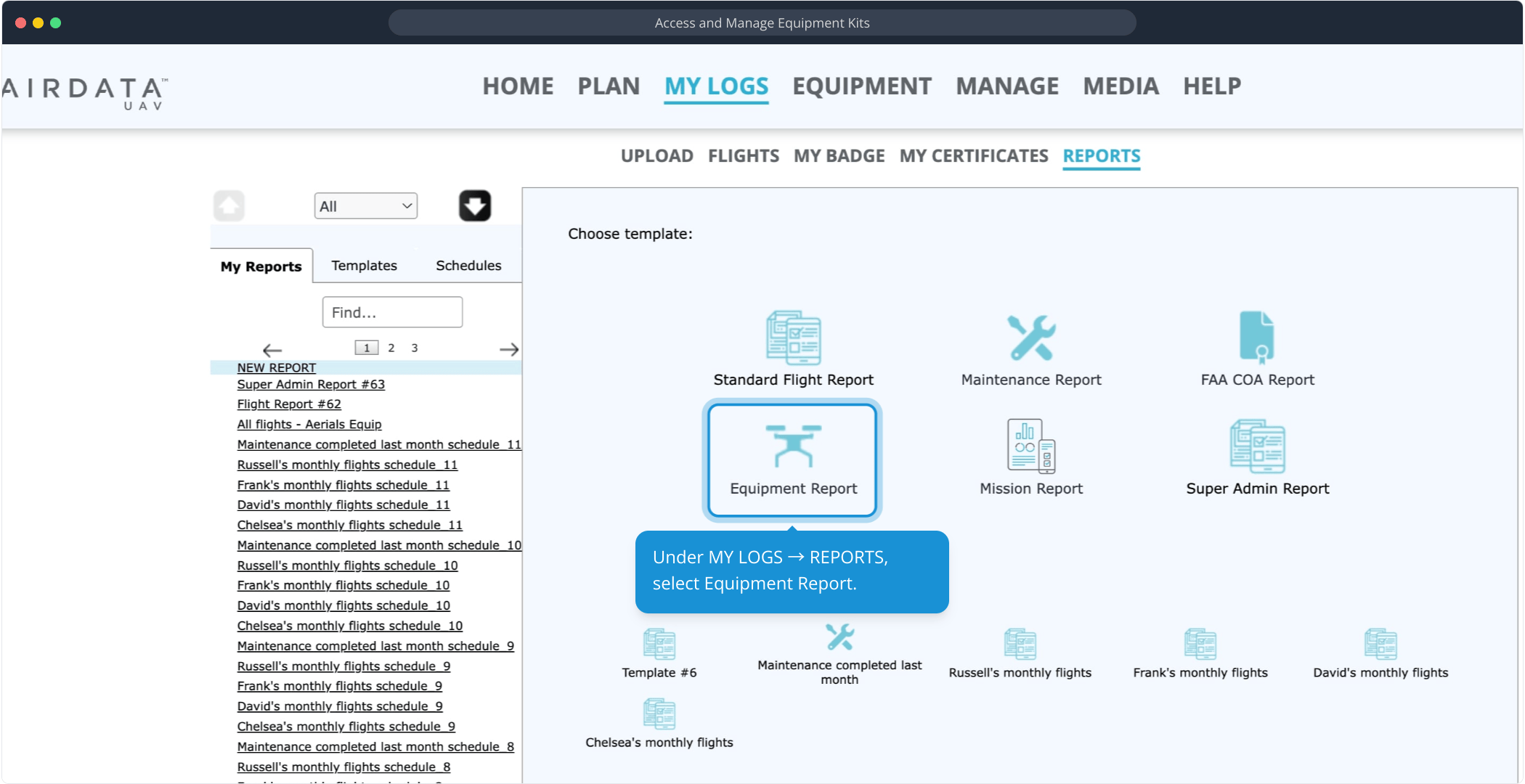This screenshot has height=784, width=1525.
Task: Click the black download arrow icon
Action: click(x=475, y=206)
